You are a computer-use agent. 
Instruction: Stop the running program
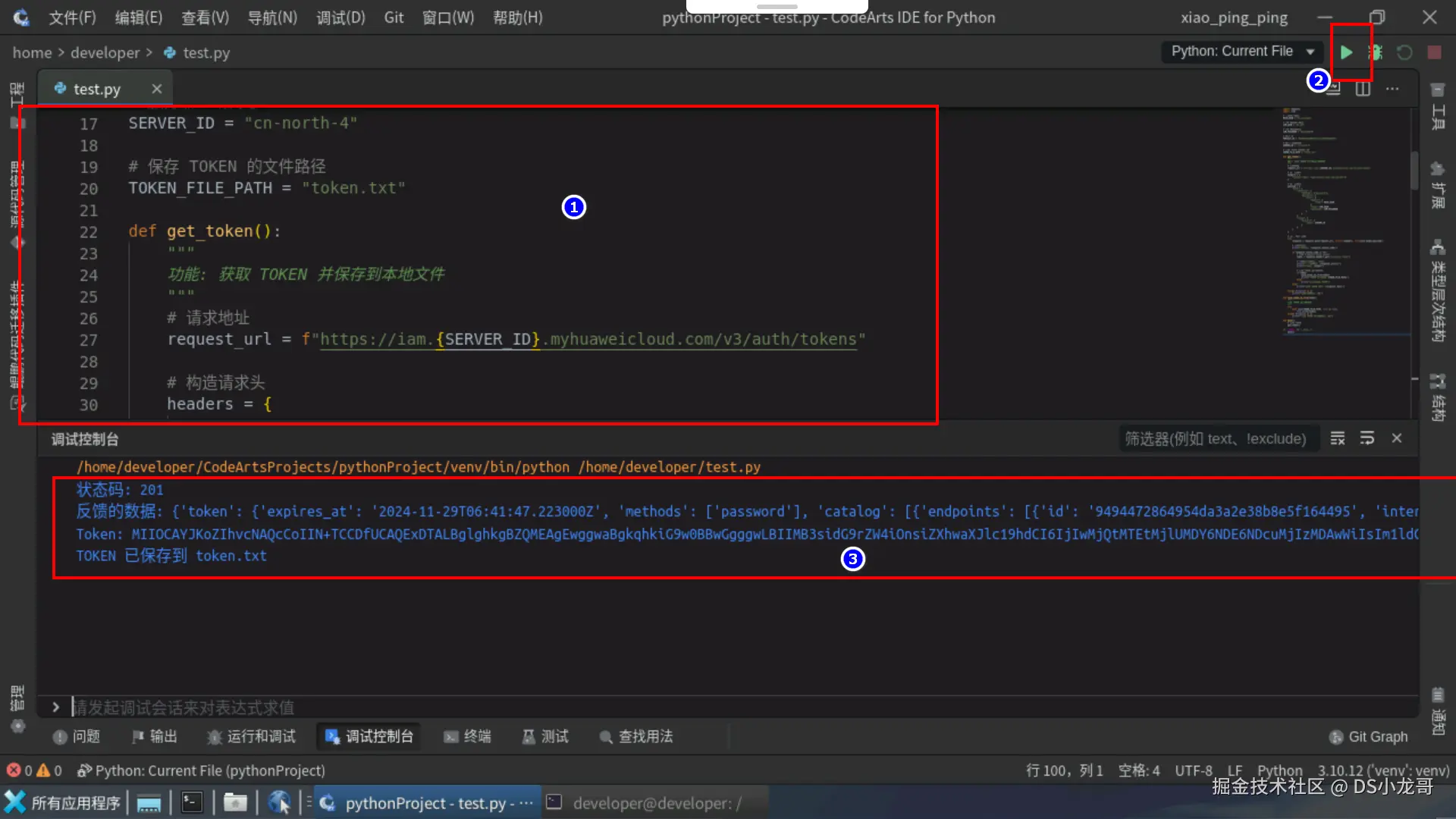pos(1435,52)
